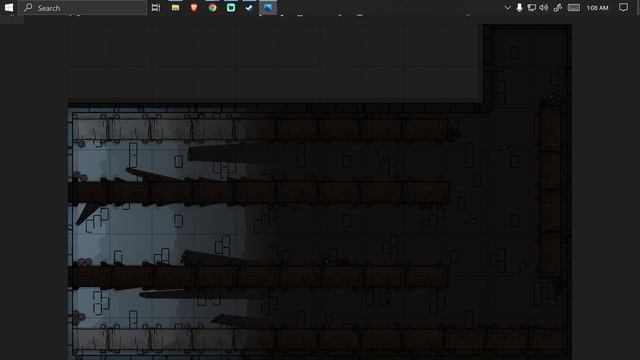This screenshot has width=640, height=360.
Task: Open Google Chrome from the taskbar
Action: coord(212,7)
